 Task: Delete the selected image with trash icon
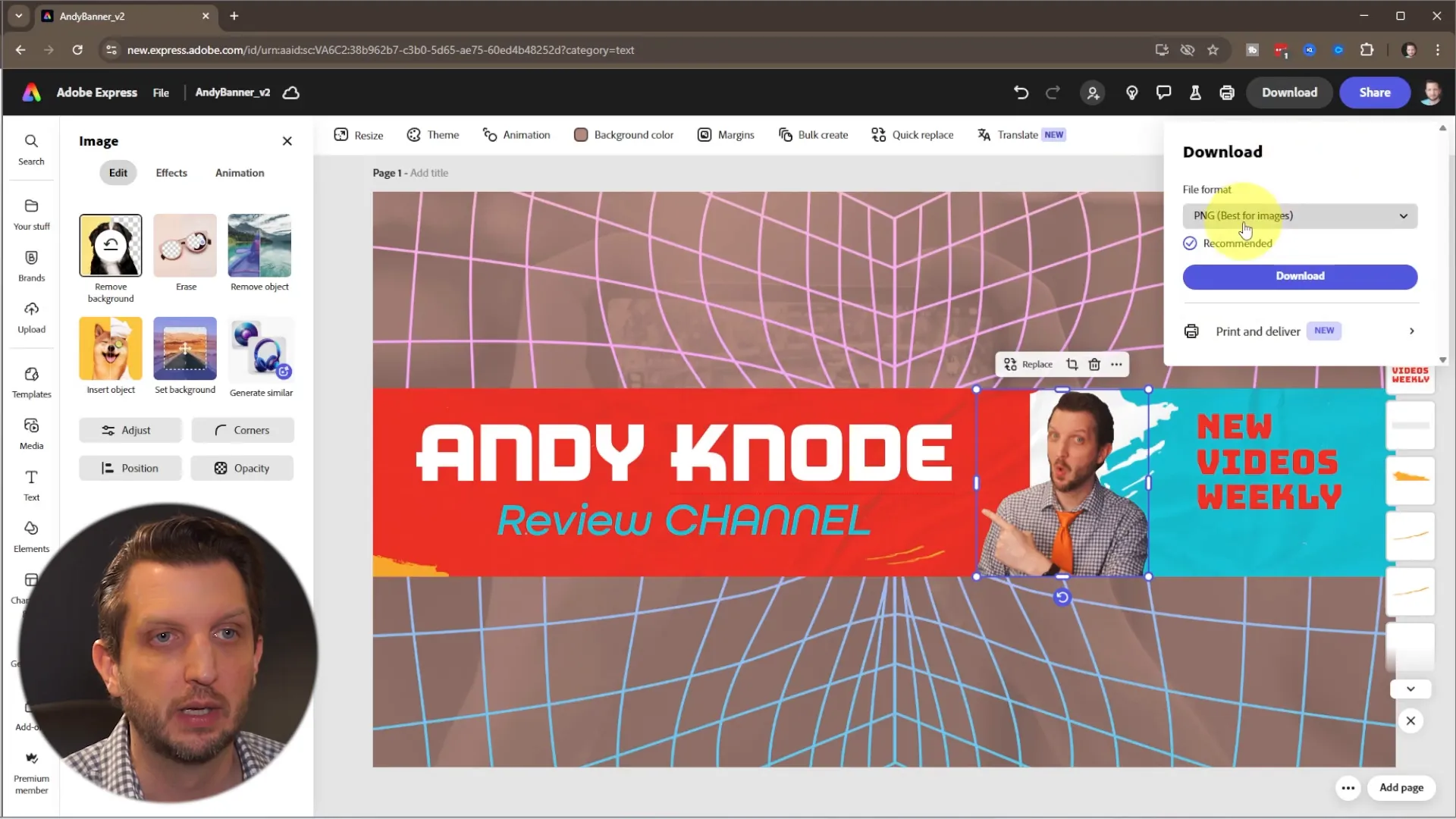click(x=1094, y=365)
